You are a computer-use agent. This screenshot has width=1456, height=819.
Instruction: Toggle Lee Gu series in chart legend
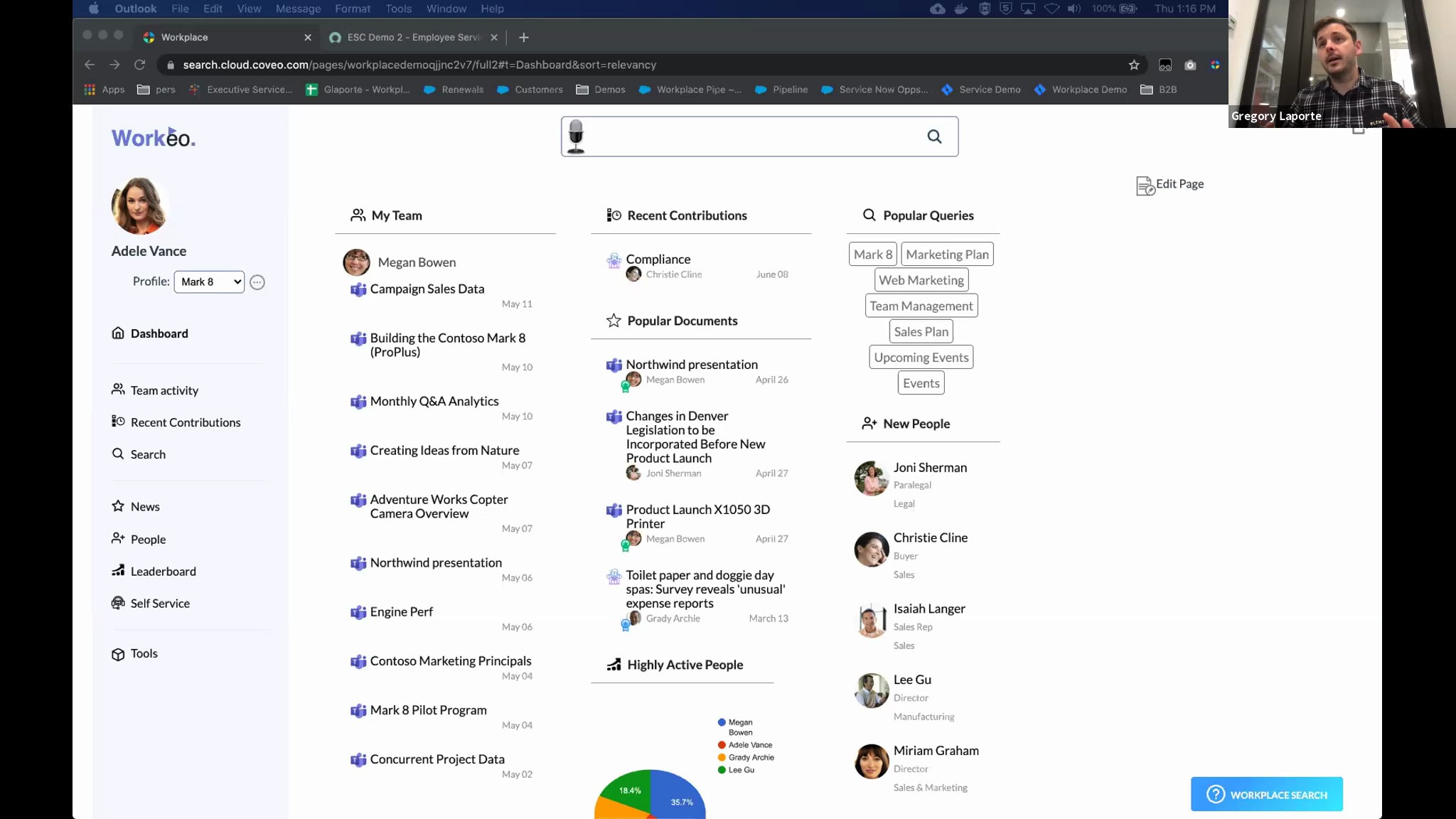(741, 769)
